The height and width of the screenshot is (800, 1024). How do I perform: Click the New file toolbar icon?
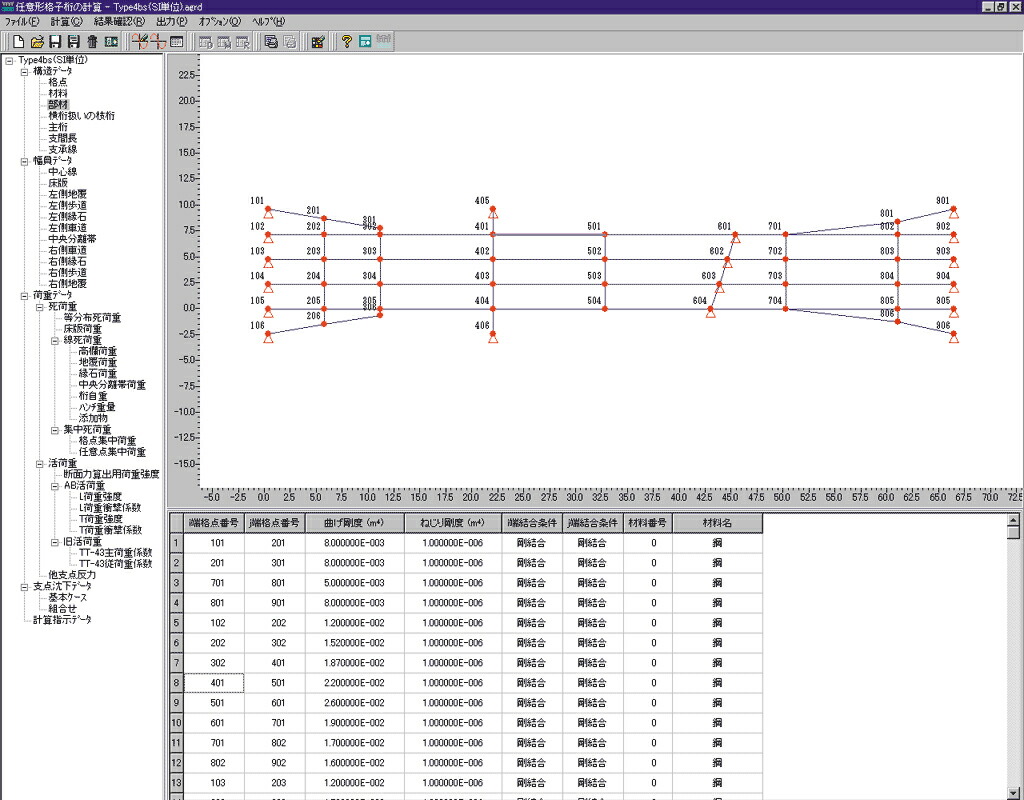[19, 42]
